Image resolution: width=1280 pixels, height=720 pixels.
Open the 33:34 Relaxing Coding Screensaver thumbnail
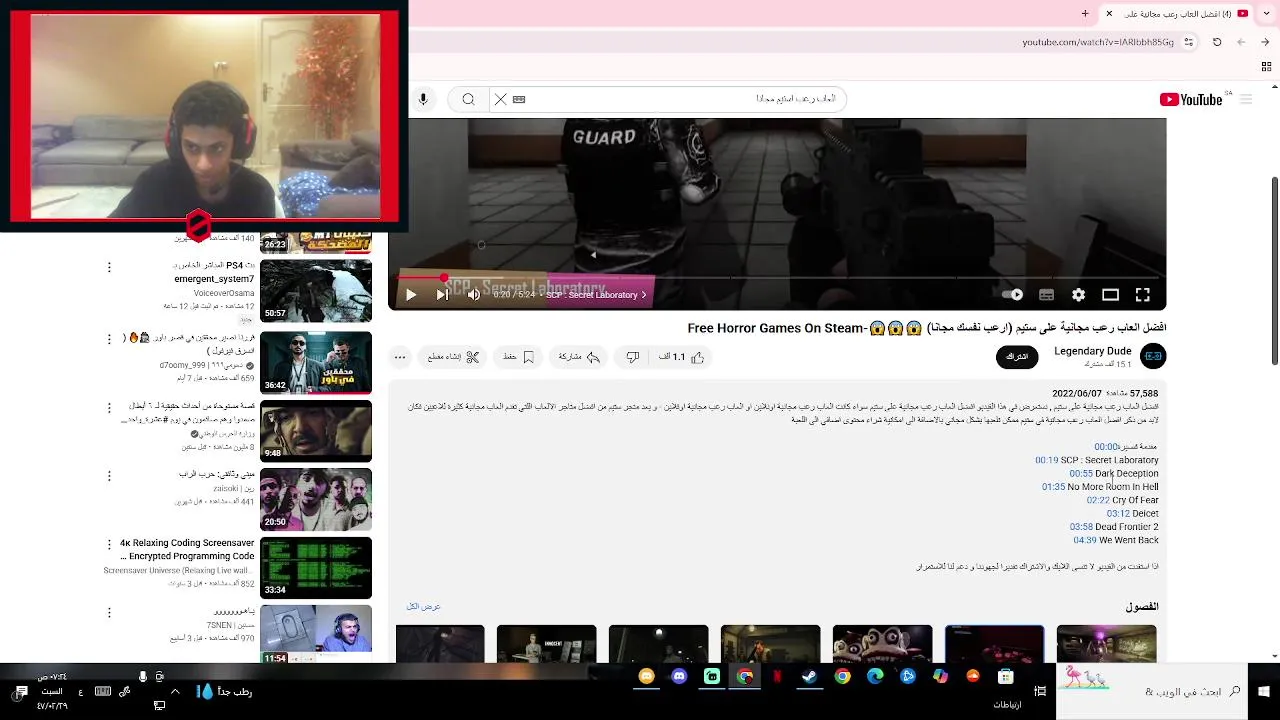[x=316, y=568]
